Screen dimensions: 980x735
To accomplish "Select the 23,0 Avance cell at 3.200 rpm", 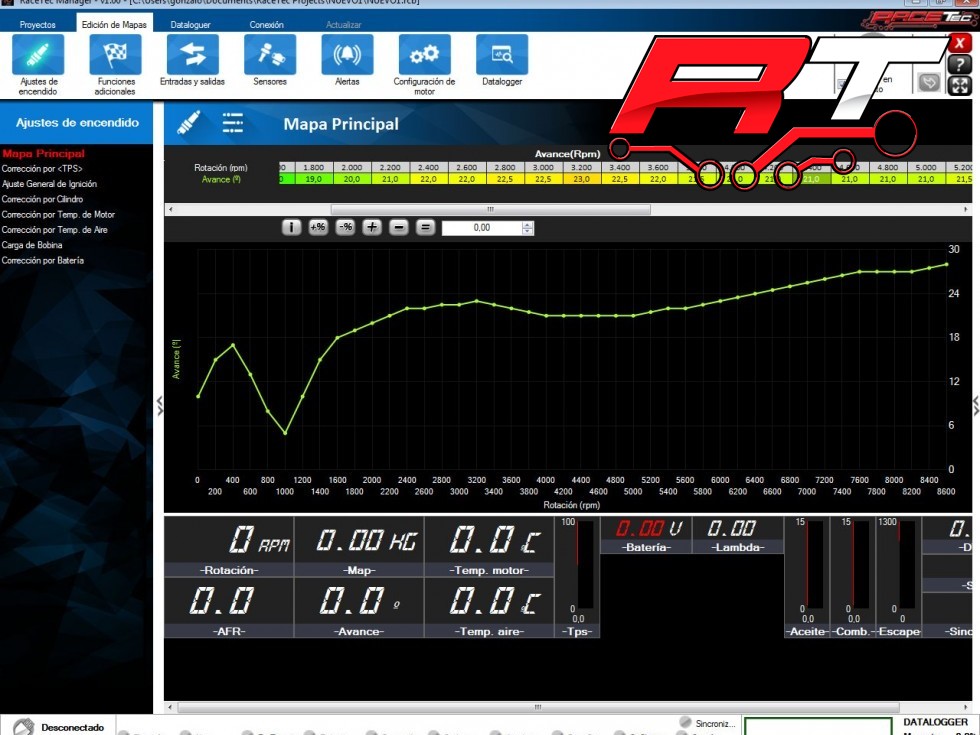I will (582, 179).
